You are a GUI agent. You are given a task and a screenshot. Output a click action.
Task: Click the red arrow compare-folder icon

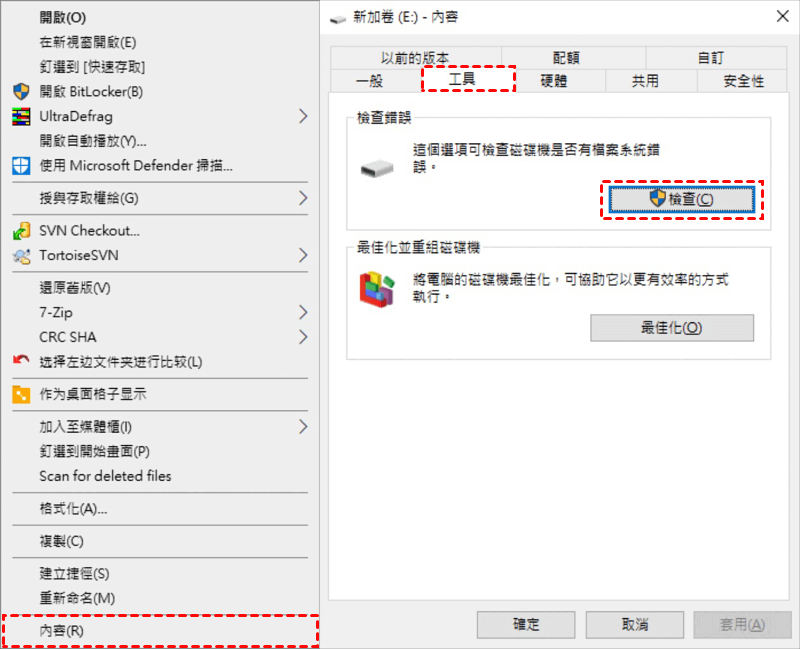click(21, 360)
